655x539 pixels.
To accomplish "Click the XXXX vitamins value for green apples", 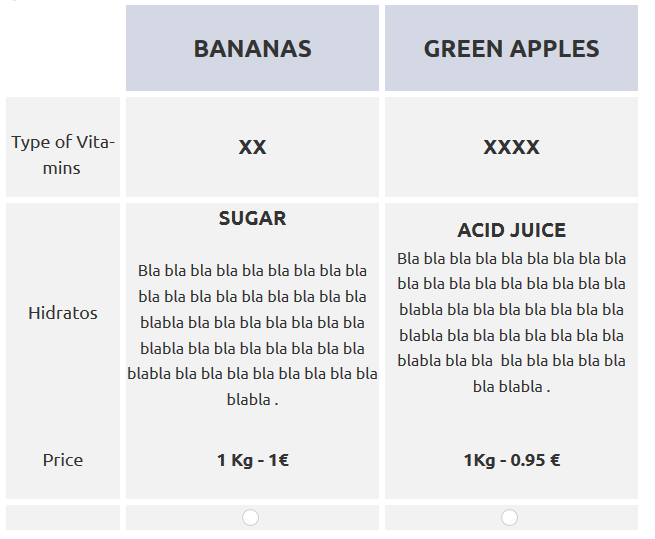I will 511,148.
